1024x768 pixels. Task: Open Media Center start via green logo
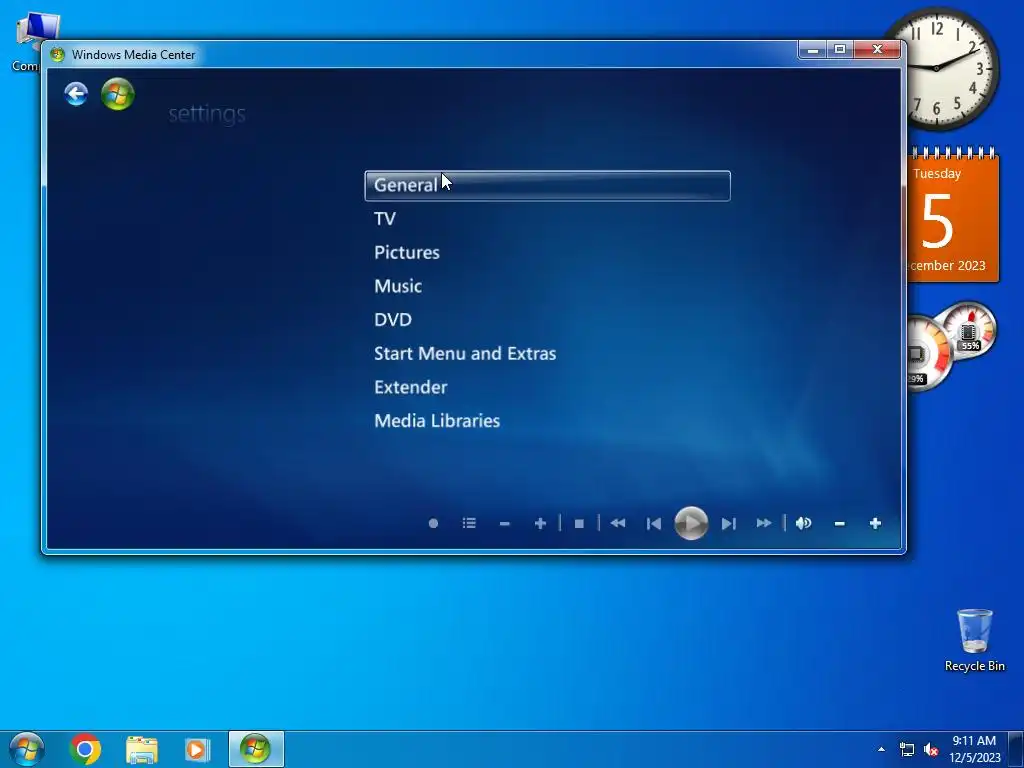[118, 94]
